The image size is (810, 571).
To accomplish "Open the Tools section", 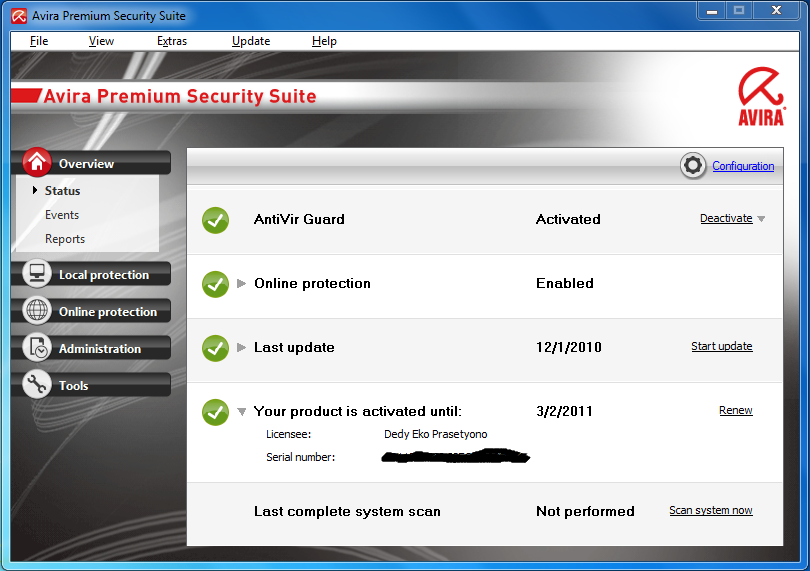I will tap(73, 385).
